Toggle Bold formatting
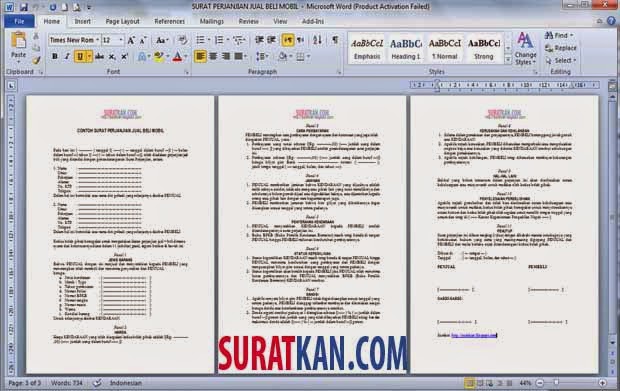 point(55,57)
